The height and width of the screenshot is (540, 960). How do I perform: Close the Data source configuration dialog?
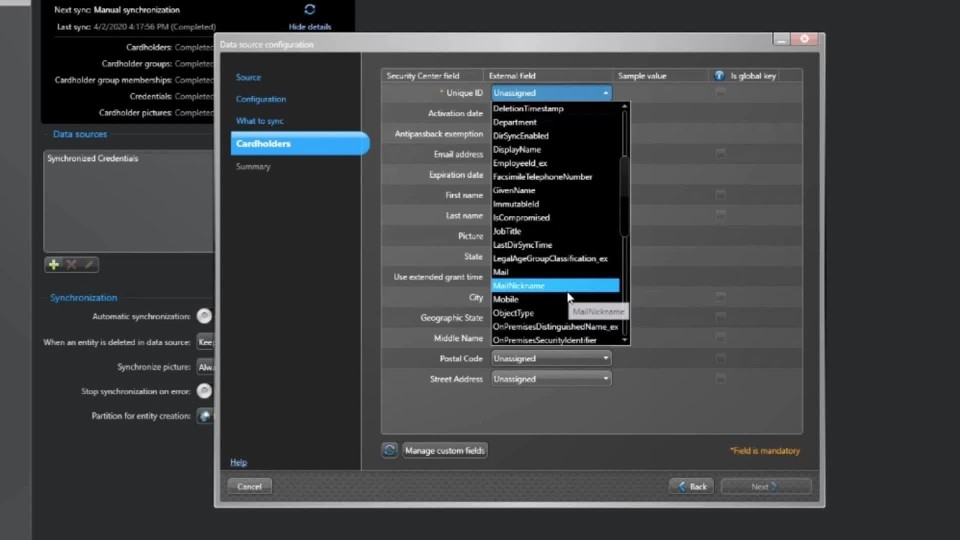[x=804, y=39]
